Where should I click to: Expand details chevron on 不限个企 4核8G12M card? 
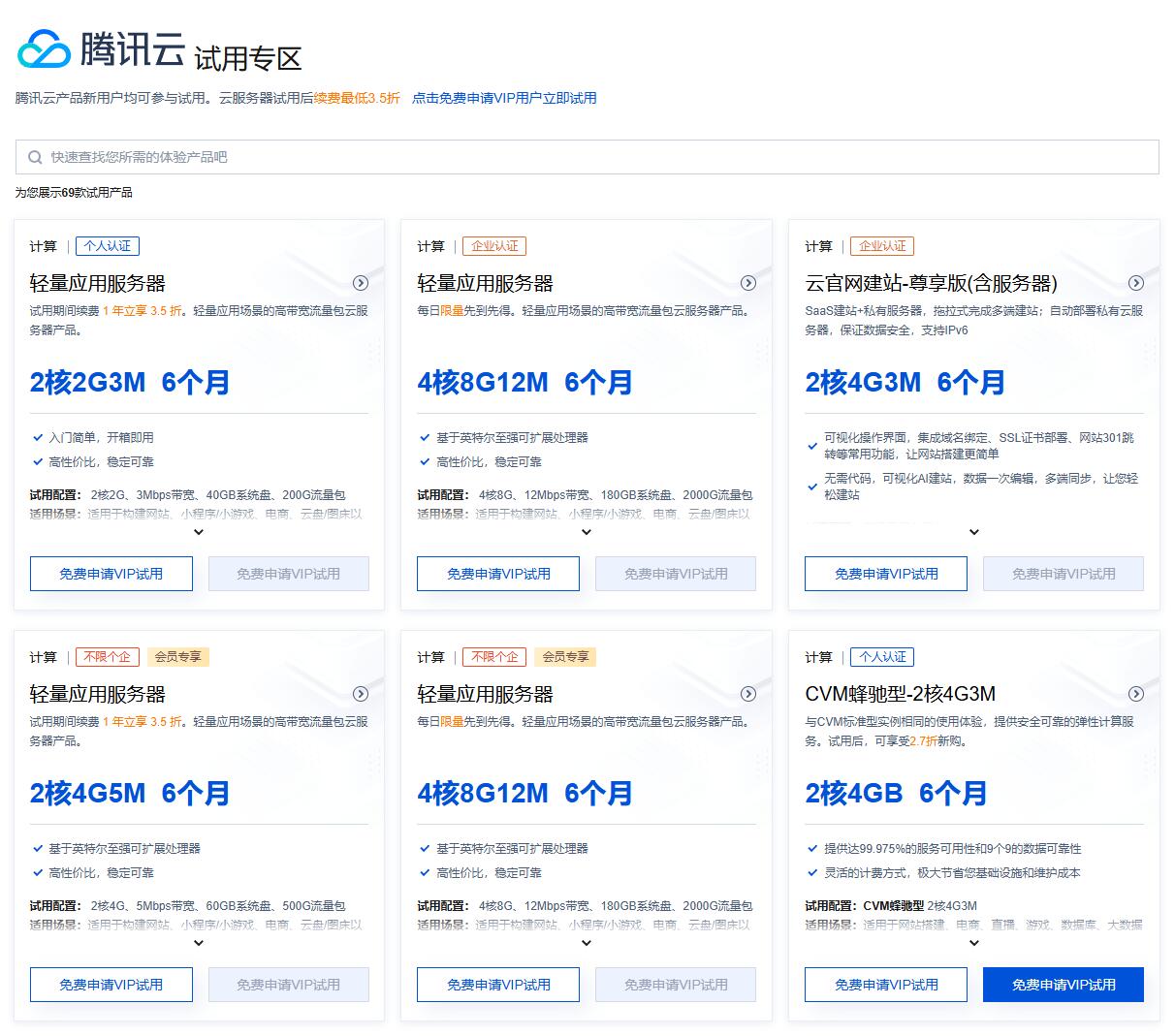coord(587,943)
